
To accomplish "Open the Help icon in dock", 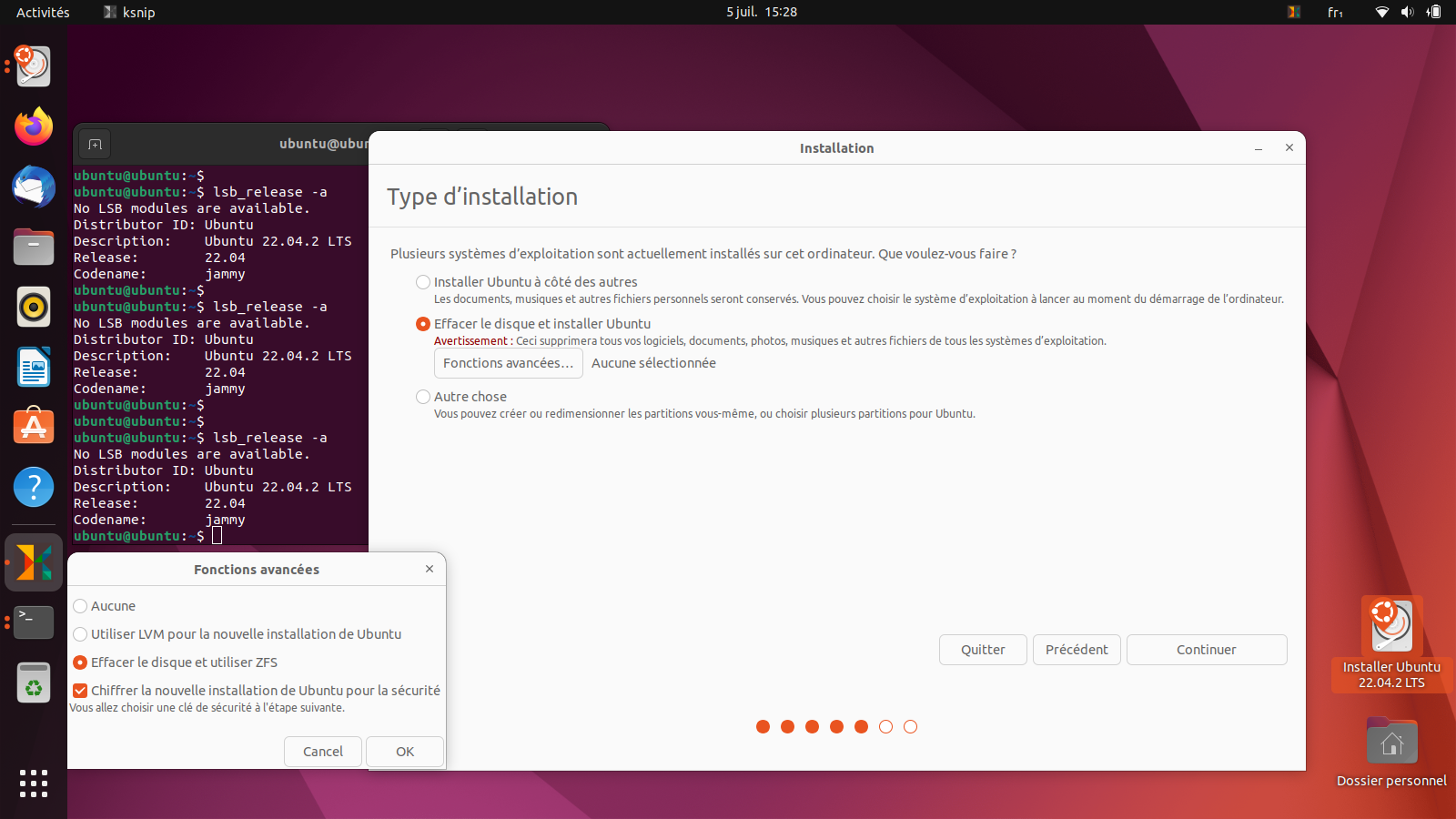I will pyautogui.click(x=34, y=487).
